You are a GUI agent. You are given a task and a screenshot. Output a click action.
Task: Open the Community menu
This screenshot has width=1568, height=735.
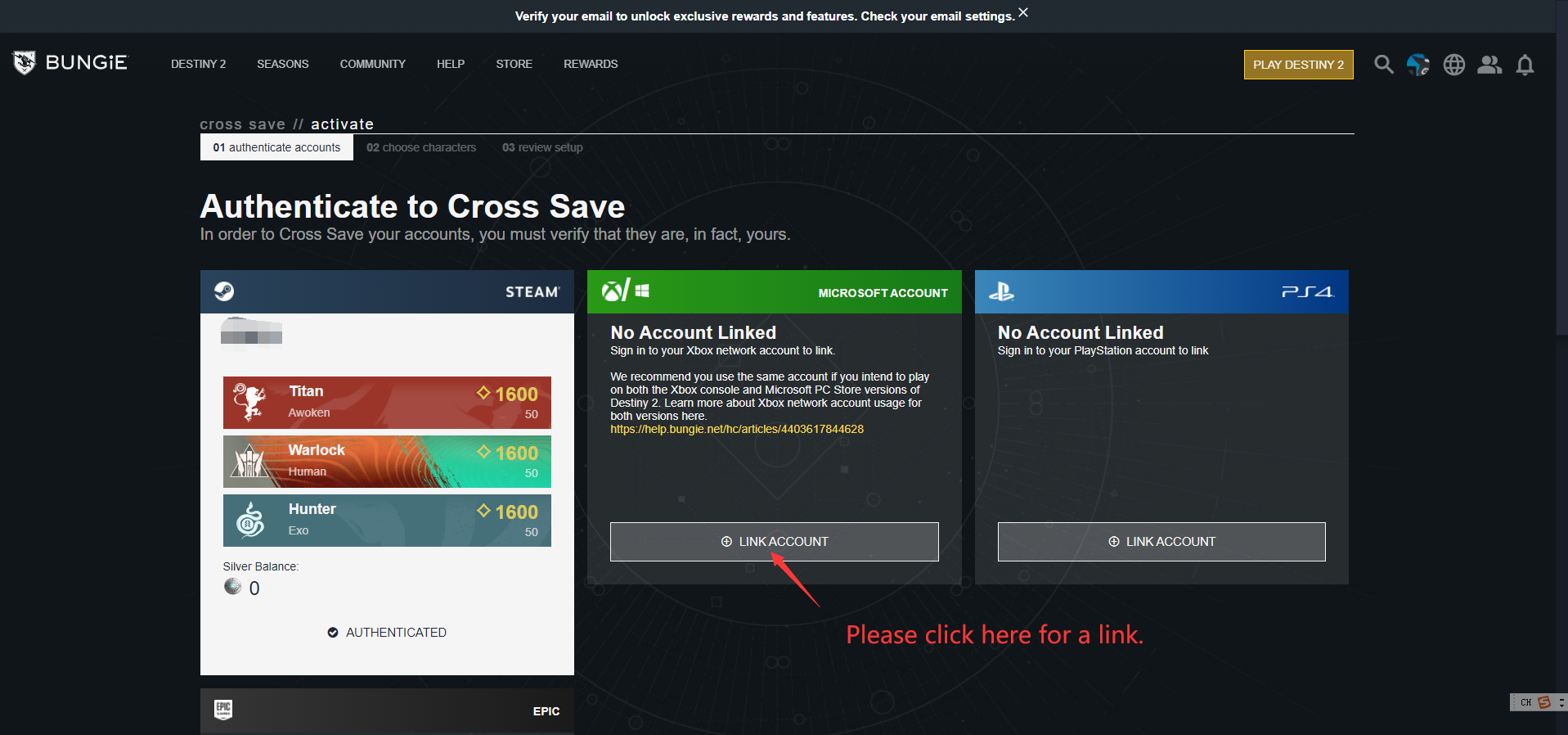coord(373,64)
